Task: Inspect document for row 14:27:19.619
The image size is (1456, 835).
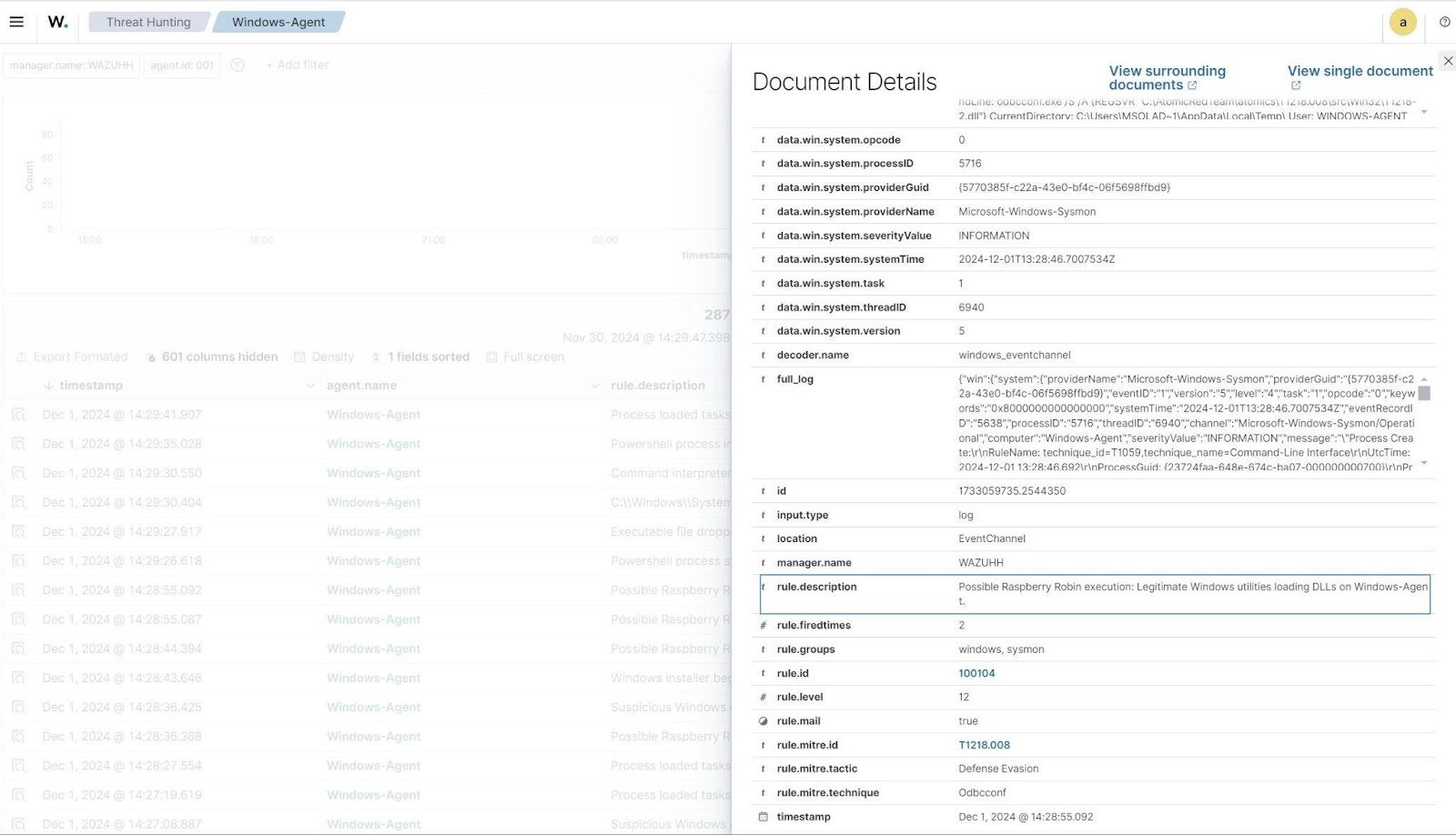Action: click(18, 795)
